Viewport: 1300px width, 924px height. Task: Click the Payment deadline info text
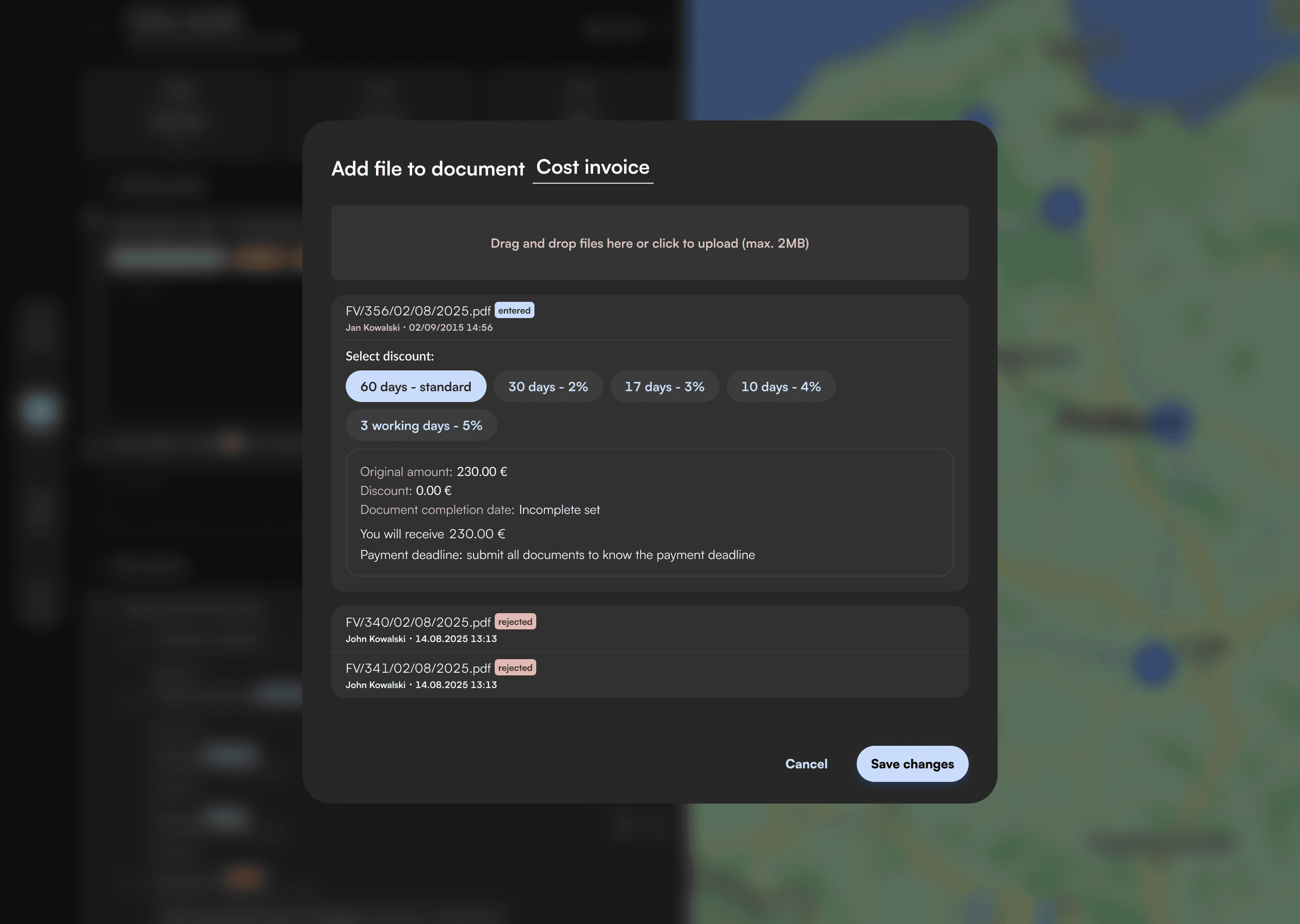[x=557, y=555]
